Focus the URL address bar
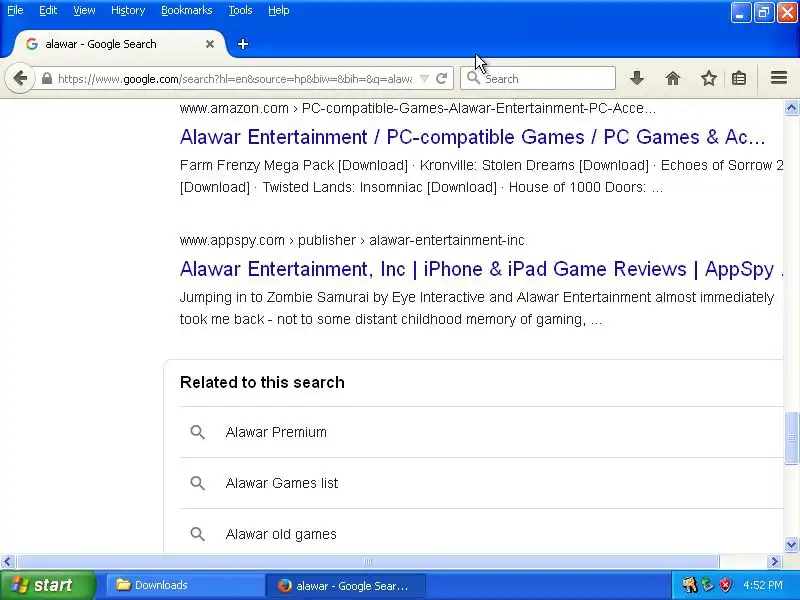The height and width of the screenshot is (600, 800). point(235,79)
